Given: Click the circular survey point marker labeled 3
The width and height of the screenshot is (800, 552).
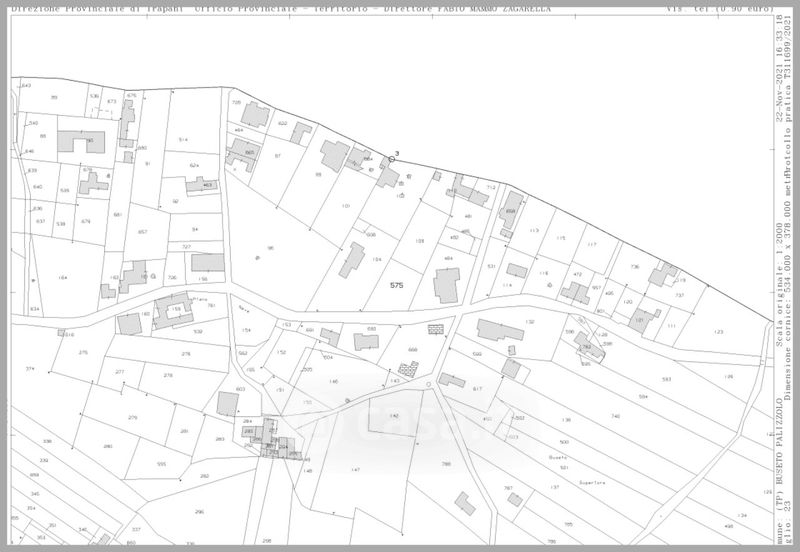Looking at the screenshot, I should tap(392, 159).
